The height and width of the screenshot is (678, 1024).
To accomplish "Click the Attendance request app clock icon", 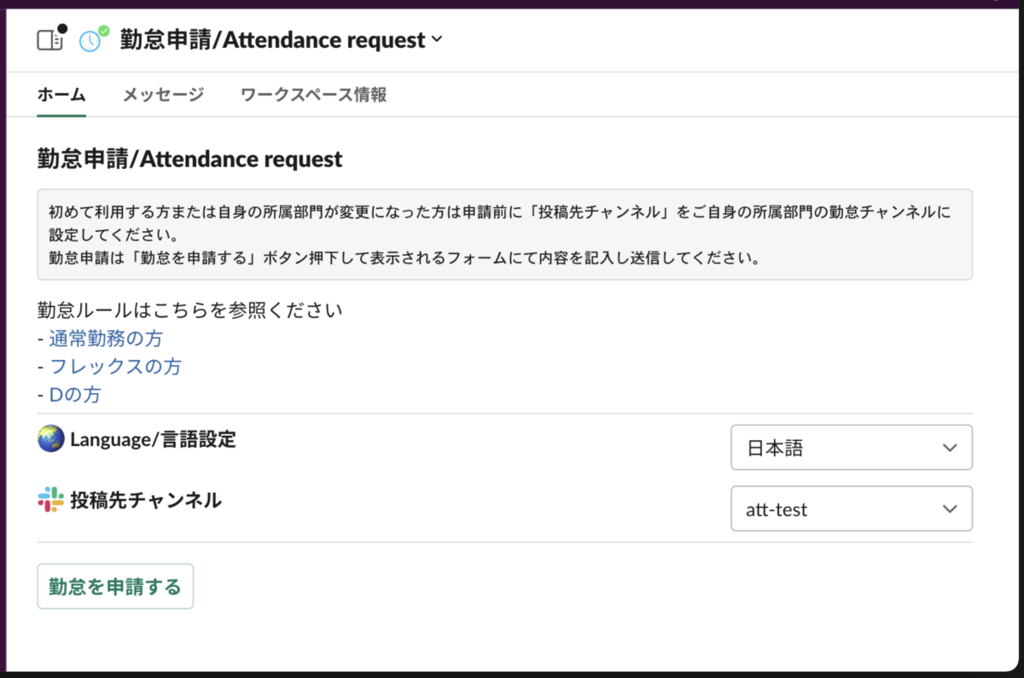I will 90,41.
